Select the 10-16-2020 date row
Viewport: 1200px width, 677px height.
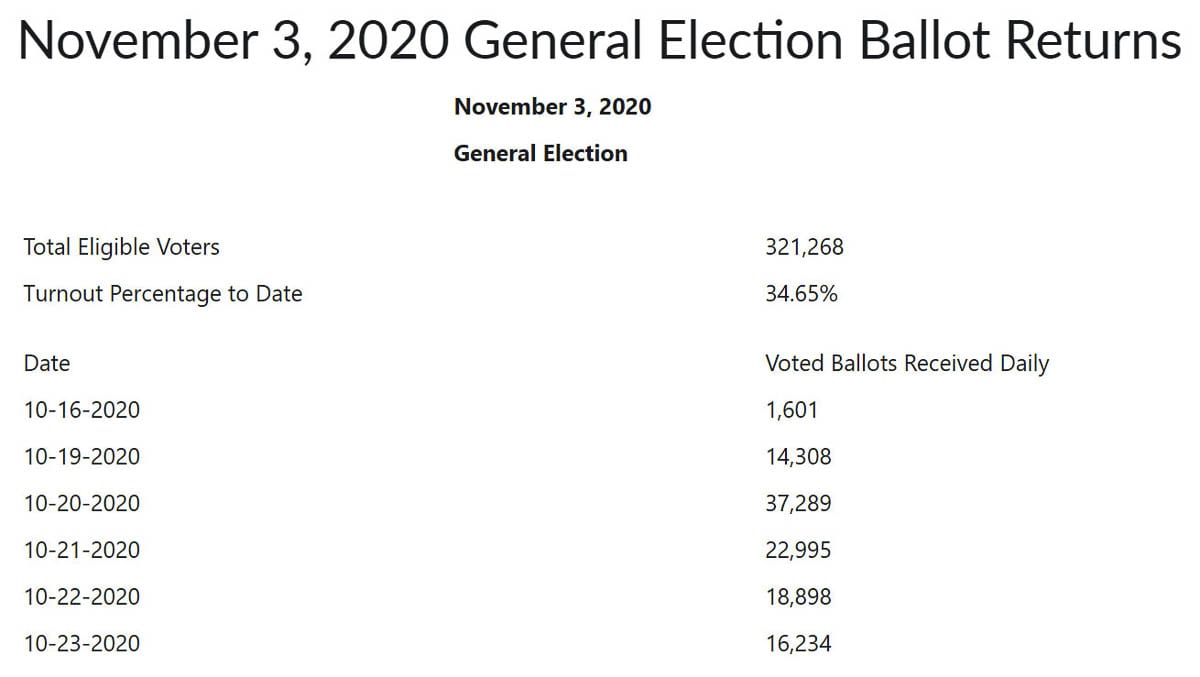82,410
